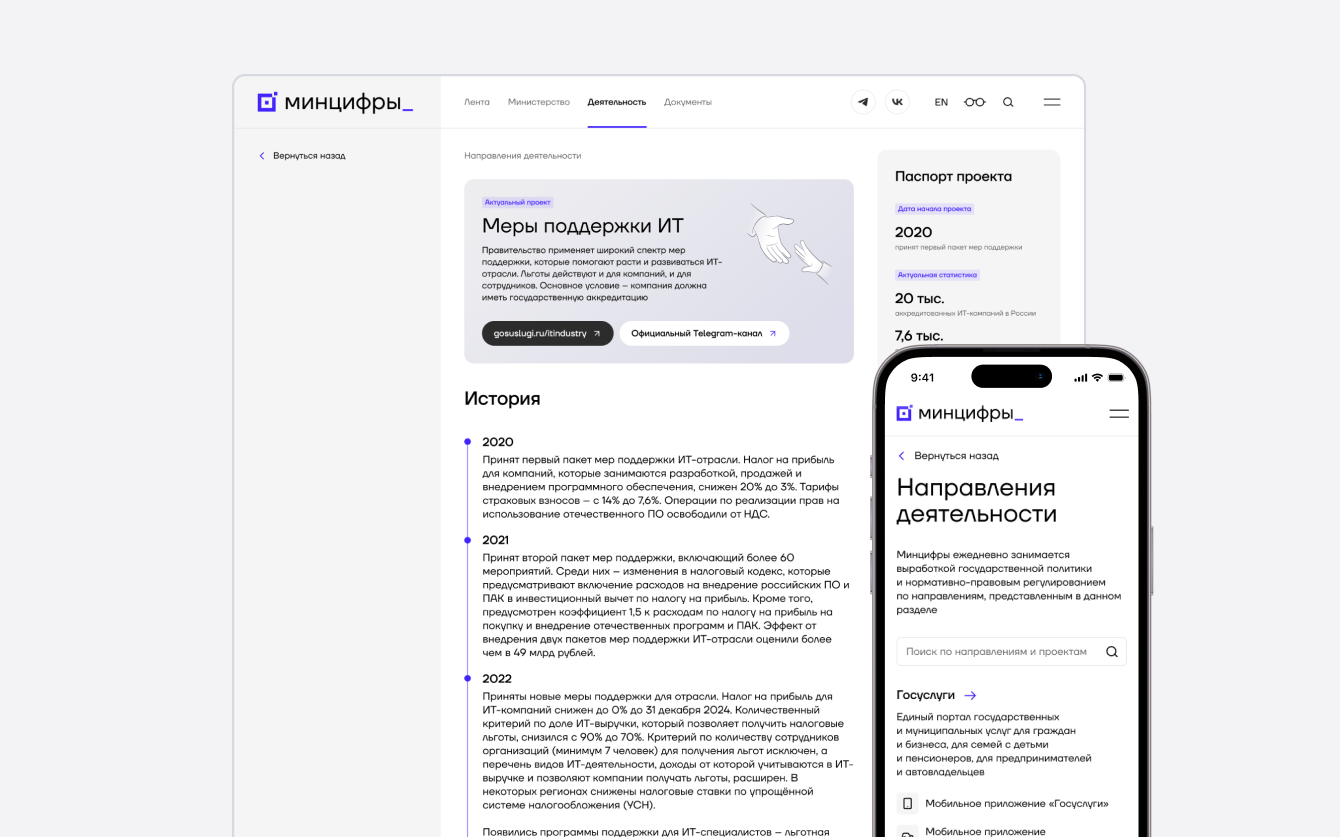Viewport: 1340px width, 837px height.
Task: Select the 2020 entry in the История timeline
Action: click(498, 442)
